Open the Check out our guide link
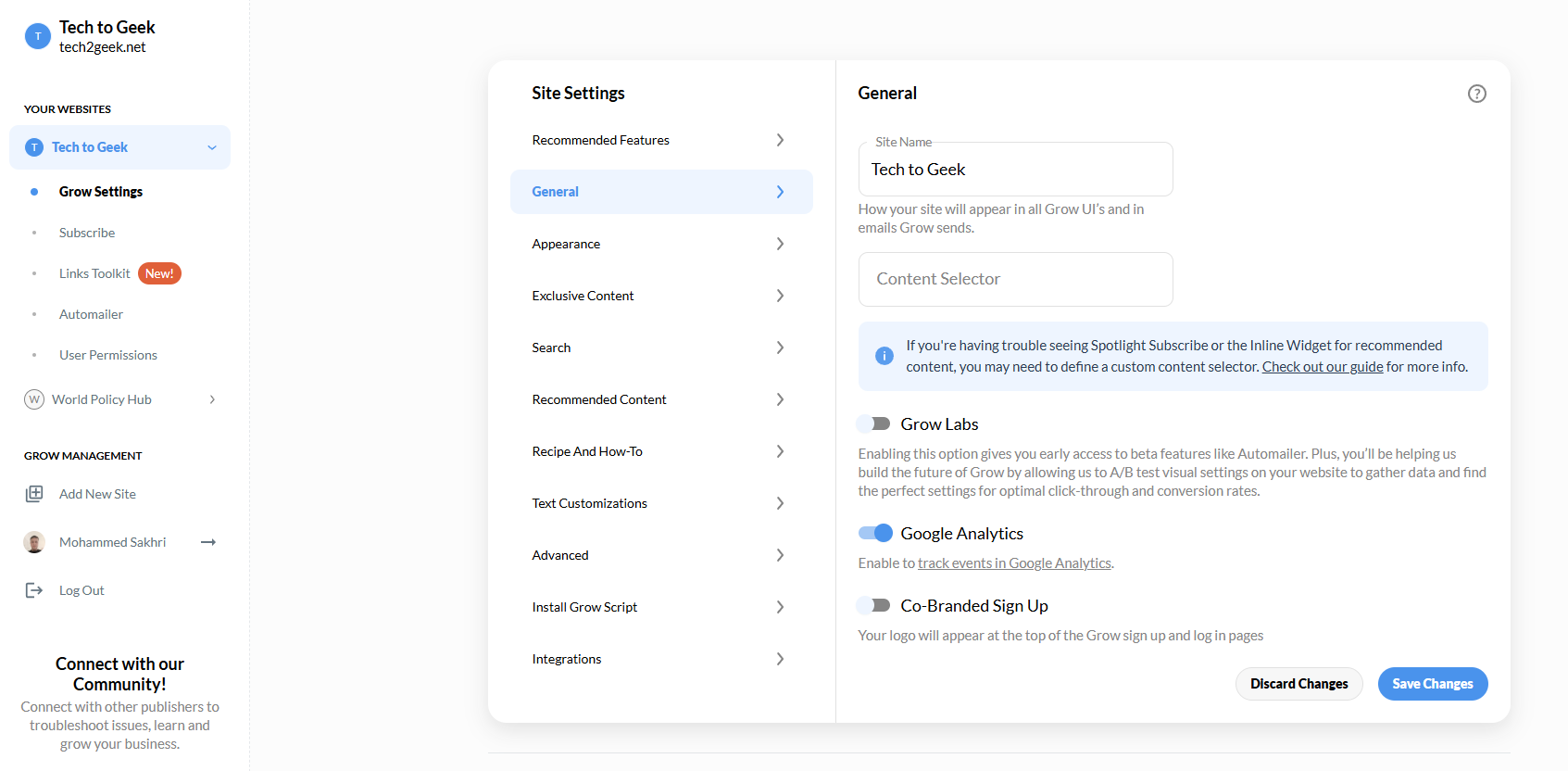1568x771 pixels. pos(1322,367)
